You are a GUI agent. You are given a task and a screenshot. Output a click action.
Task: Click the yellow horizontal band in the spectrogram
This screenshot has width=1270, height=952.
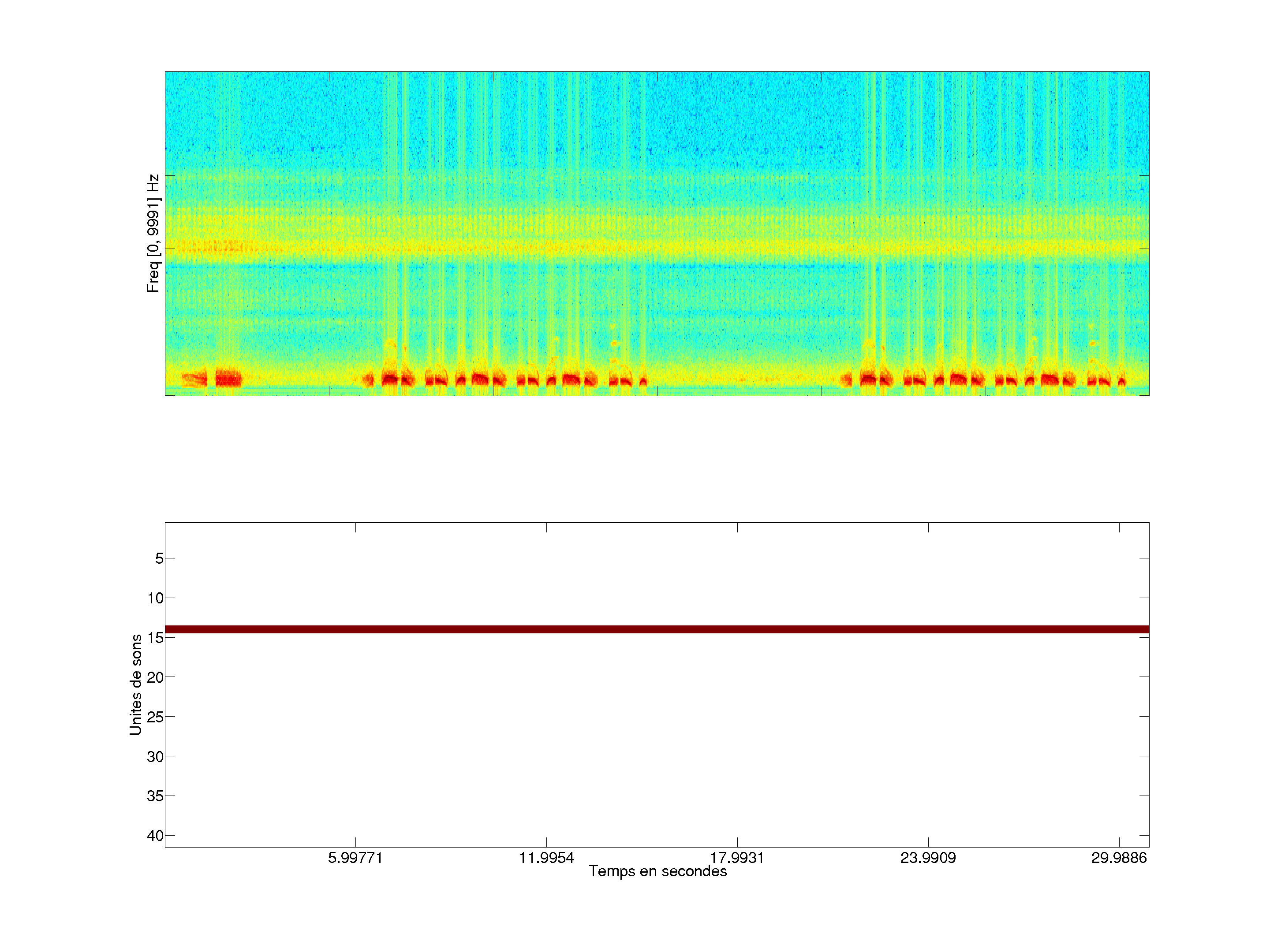click(x=657, y=248)
